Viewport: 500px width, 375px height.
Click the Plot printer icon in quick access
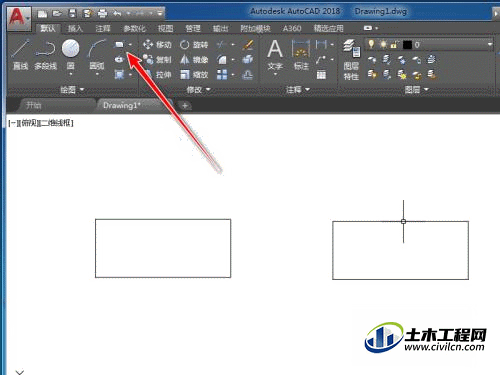(x=102, y=14)
